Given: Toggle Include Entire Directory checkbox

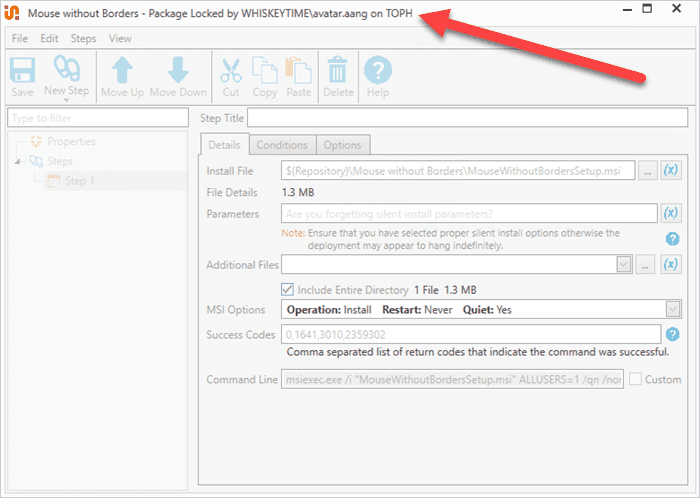Looking at the screenshot, I should click(x=288, y=290).
